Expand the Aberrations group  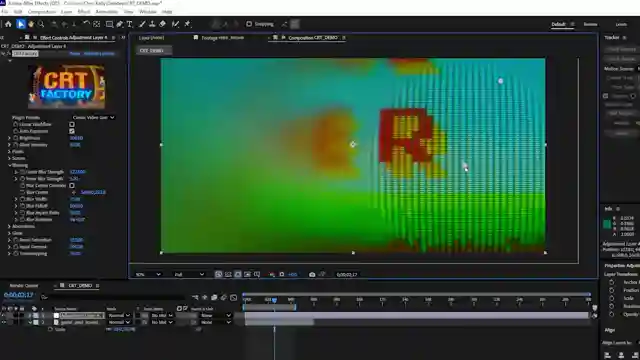coord(9,226)
